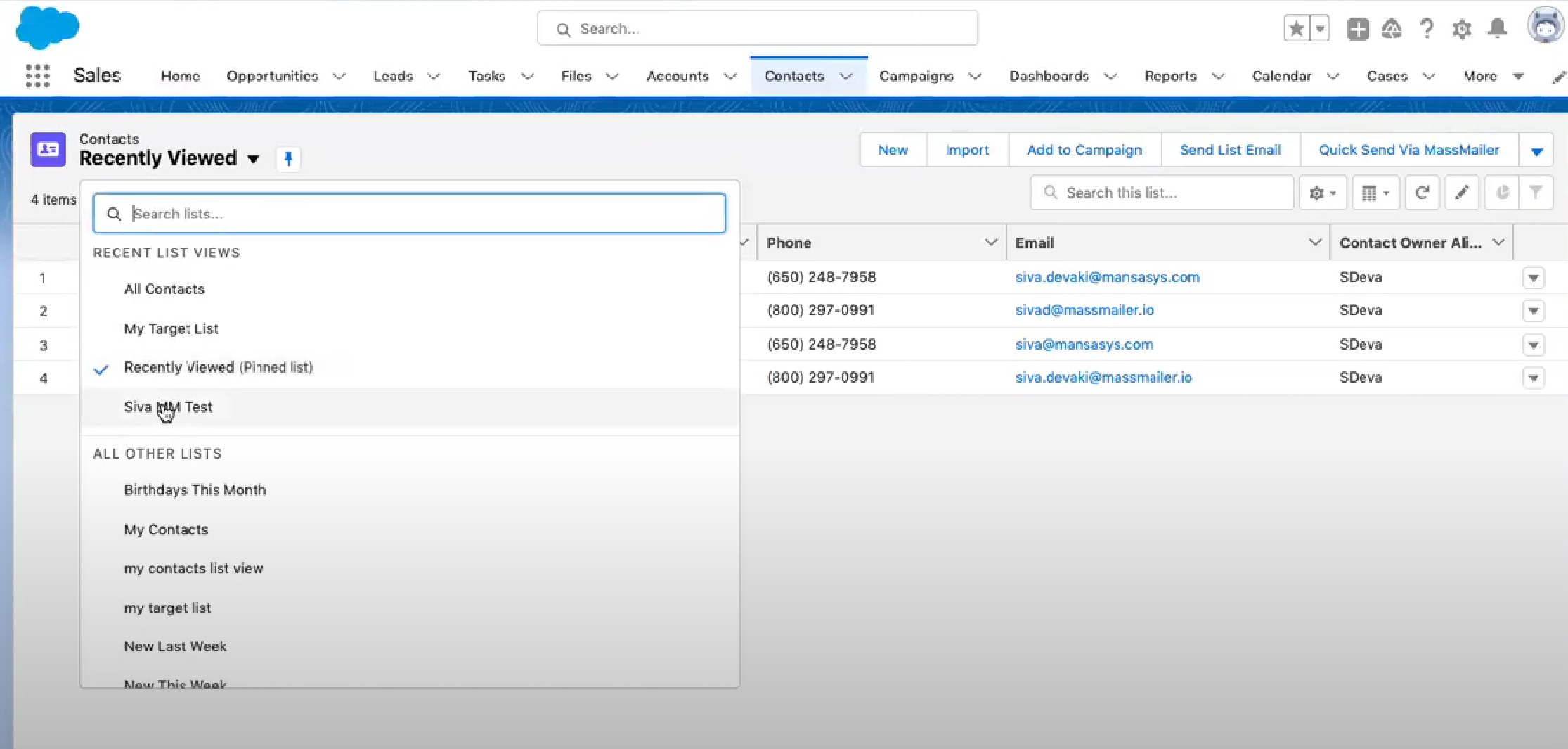The image size is (1568, 749).
Task: Click Add to Campaign button
Action: pos(1084,150)
